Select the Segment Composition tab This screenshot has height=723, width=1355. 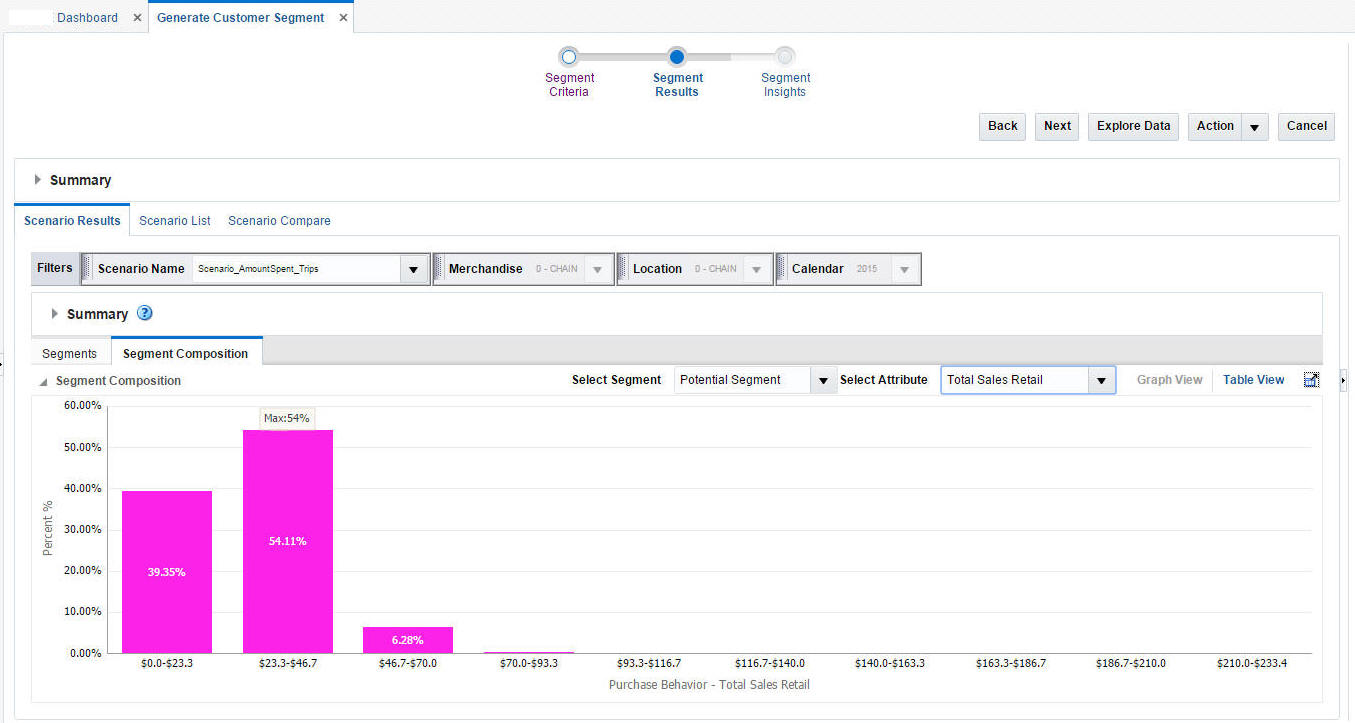[186, 353]
